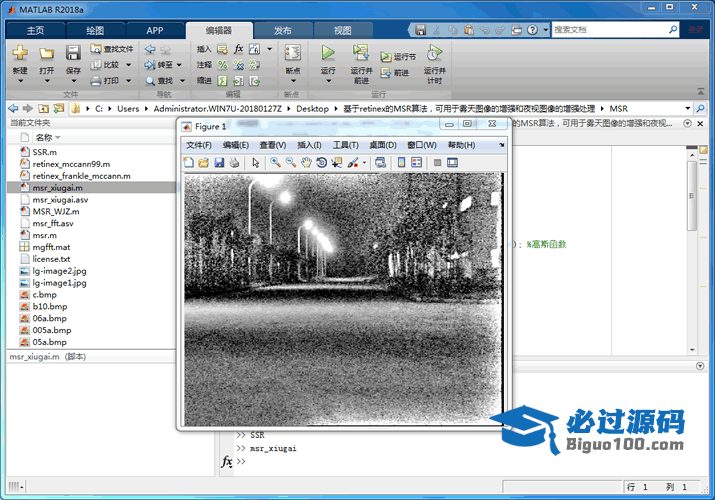Switch to the View (视图) tab
This screenshot has height=500, width=715.
[342, 30]
